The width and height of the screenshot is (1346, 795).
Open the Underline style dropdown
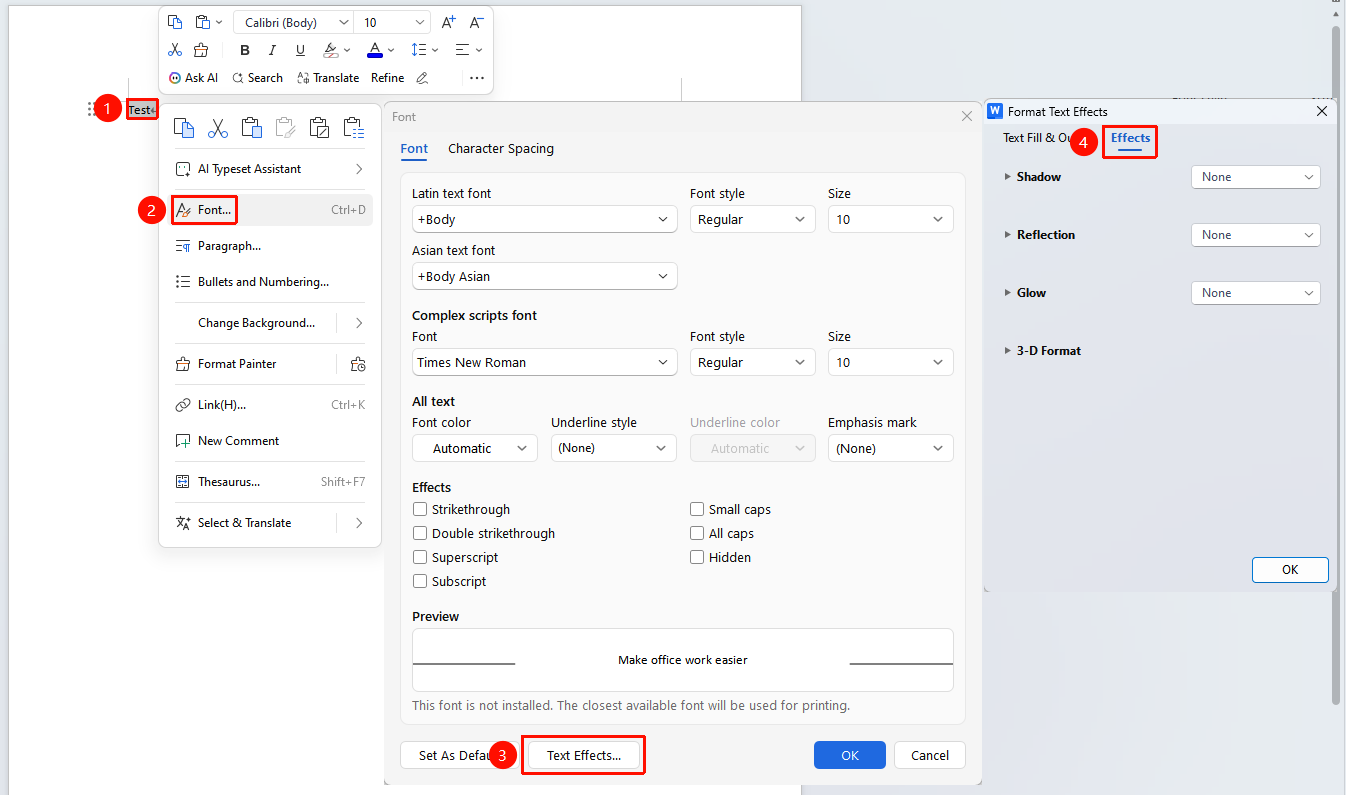[614, 448]
